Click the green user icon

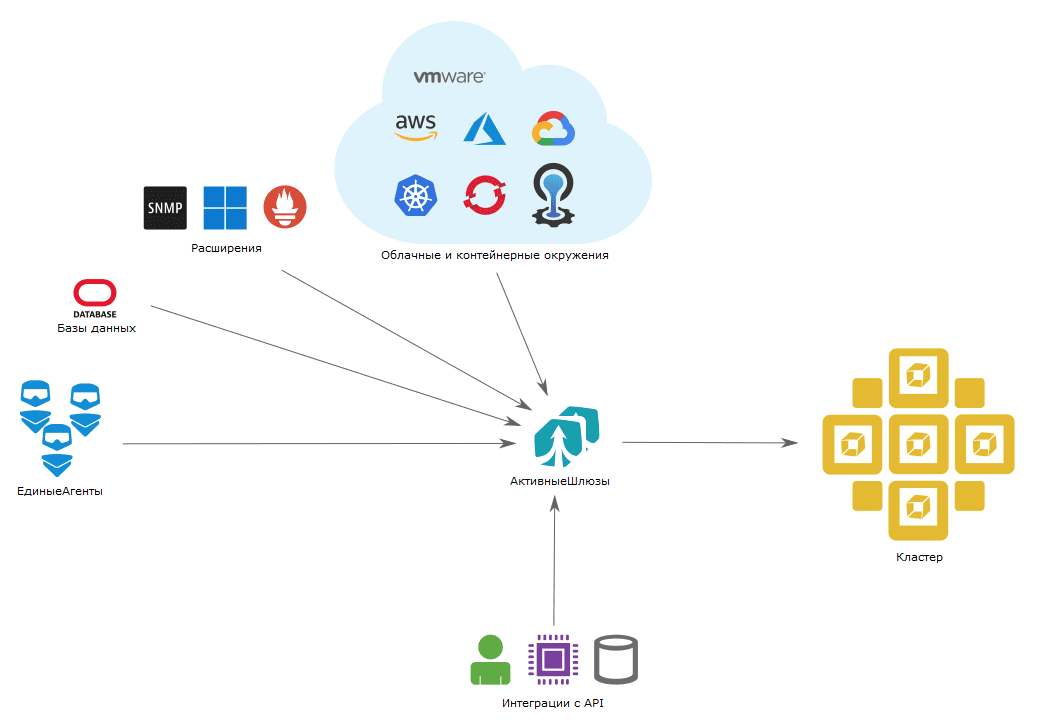(490, 660)
